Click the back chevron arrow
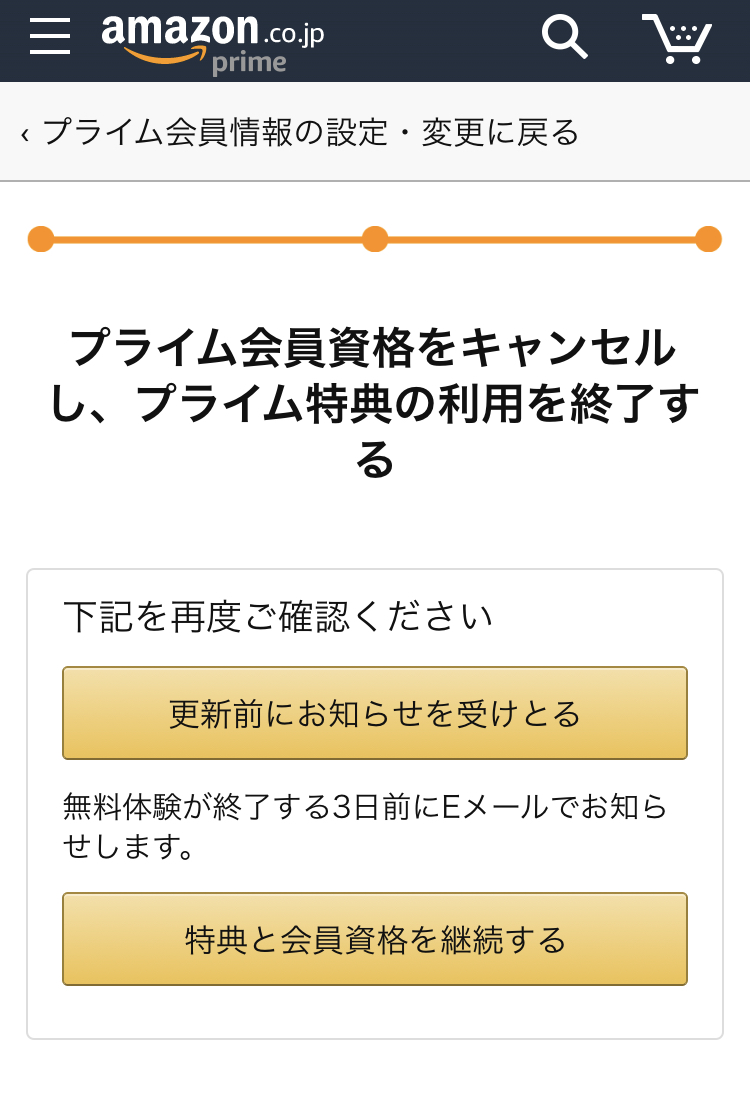750x1096 pixels. pos(25,133)
